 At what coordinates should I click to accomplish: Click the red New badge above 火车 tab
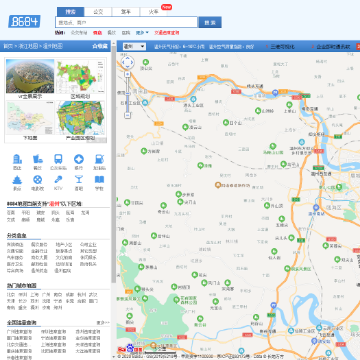click(x=166, y=7)
